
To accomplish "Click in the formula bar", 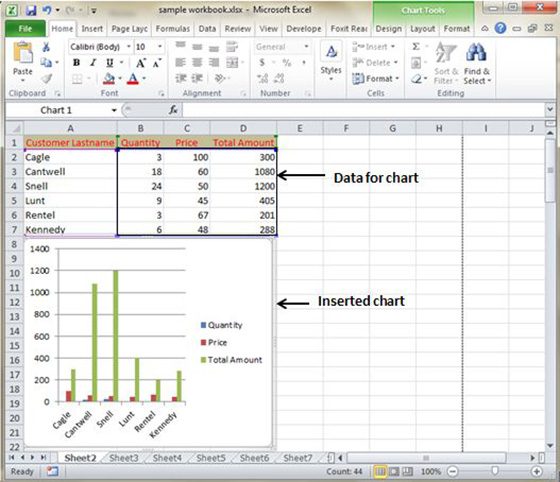I will click(x=364, y=110).
